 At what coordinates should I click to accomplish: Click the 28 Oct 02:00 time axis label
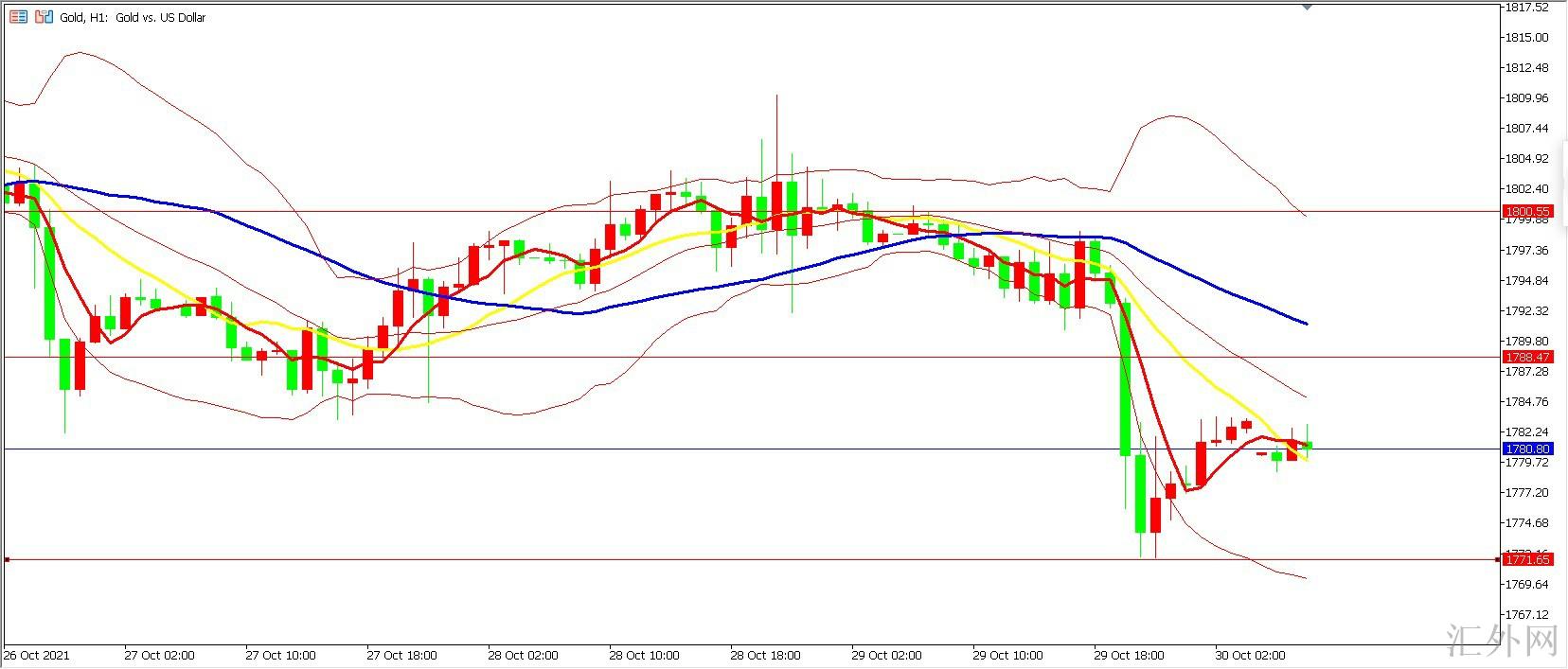pyautogui.click(x=523, y=655)
